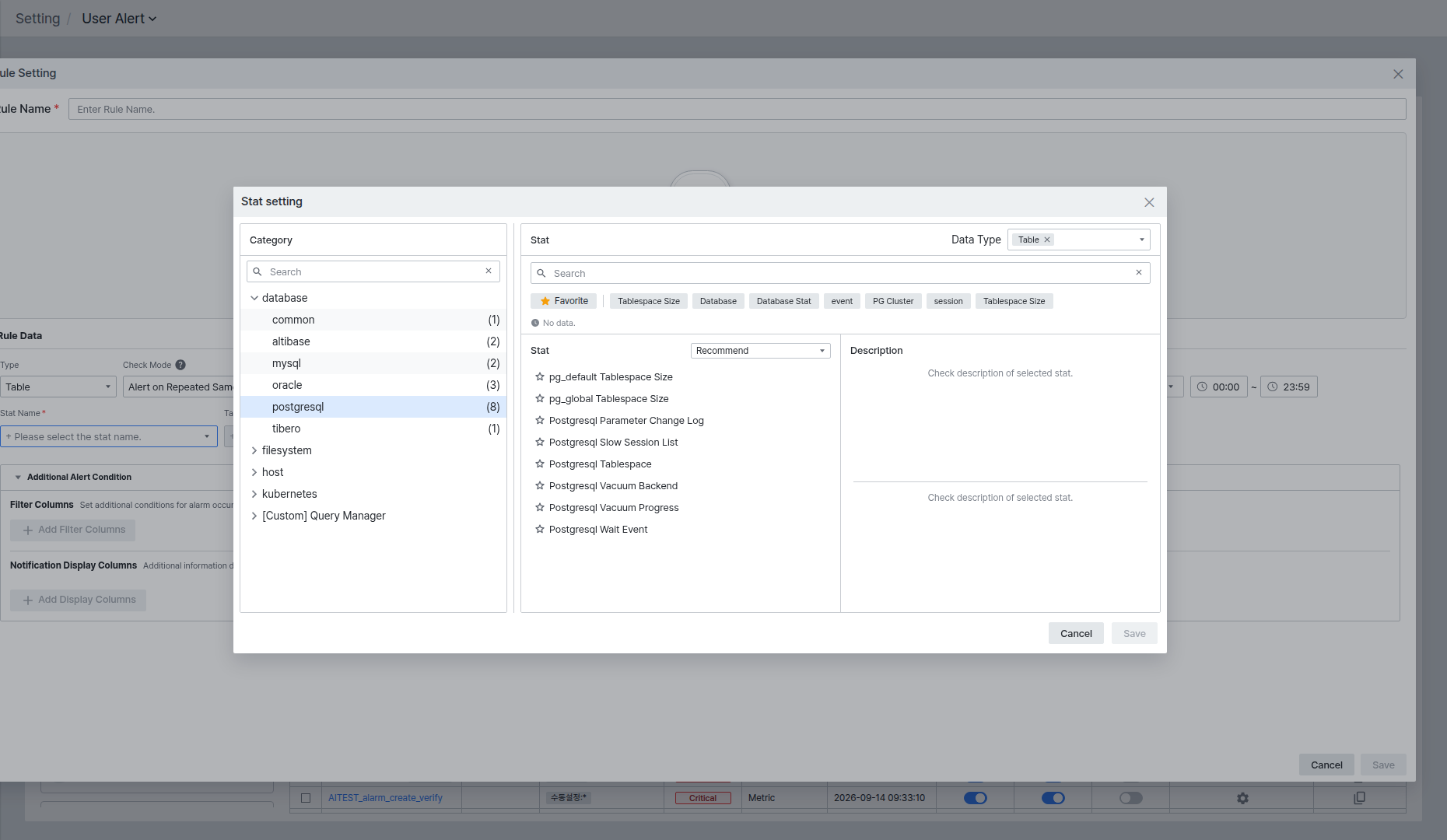
Task: Star the pg_global Tablespace Size stat
Action: 540,398
